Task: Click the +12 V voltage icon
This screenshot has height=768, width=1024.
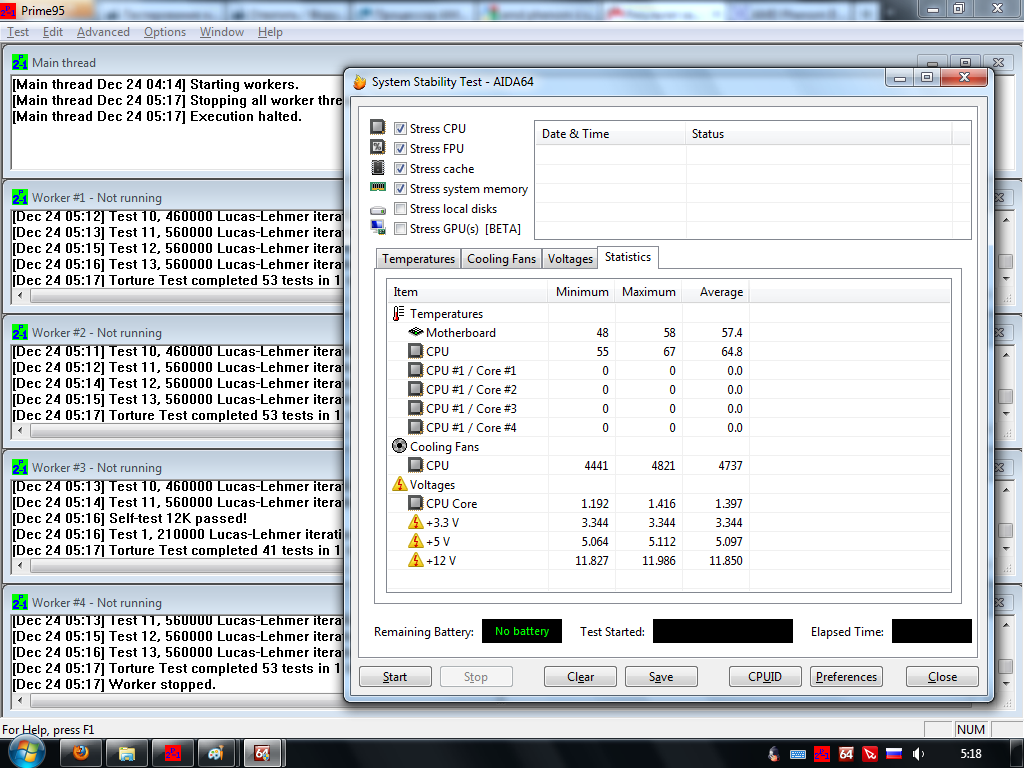Action: (x=415, y=560)
